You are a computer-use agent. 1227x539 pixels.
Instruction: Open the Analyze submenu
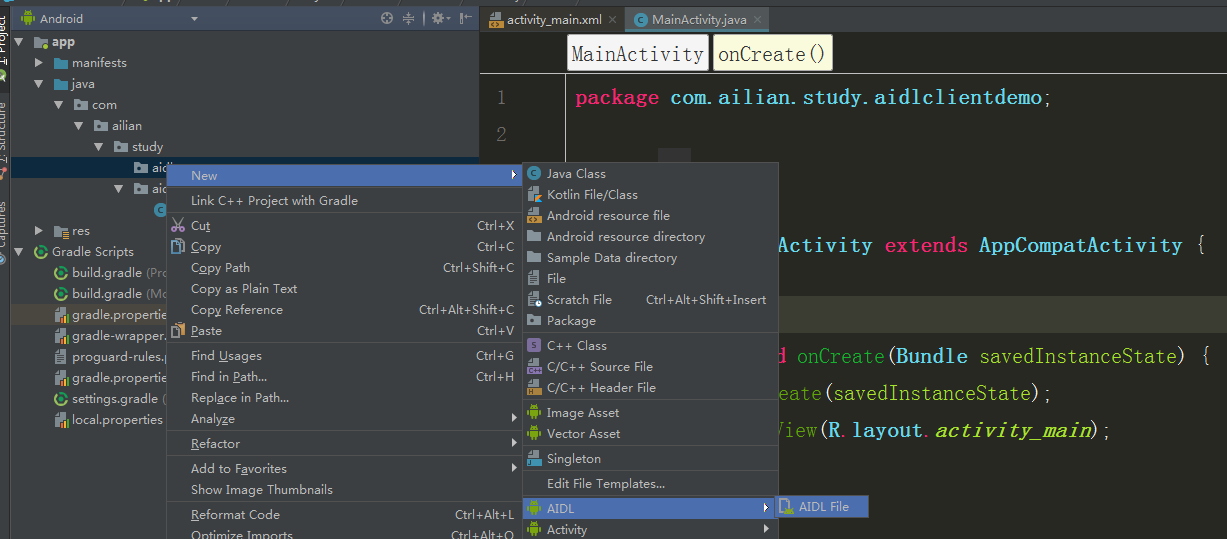click(345, 419)
